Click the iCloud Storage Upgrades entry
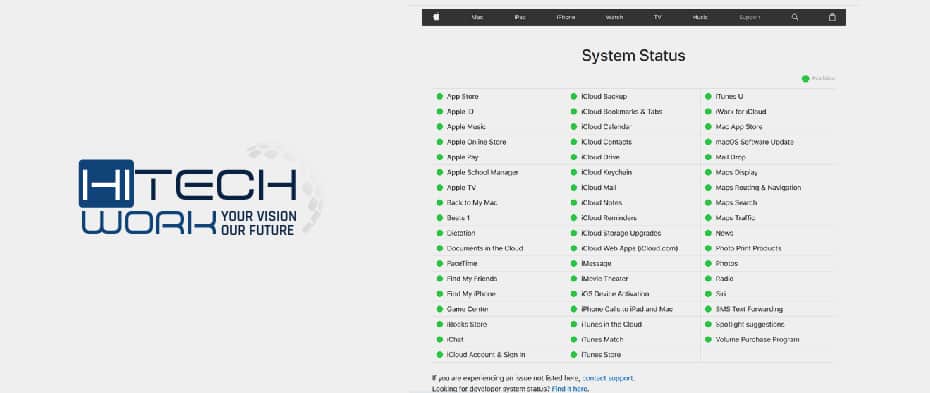This screenshot has width=930, height=393. click(x=616, y=234)
